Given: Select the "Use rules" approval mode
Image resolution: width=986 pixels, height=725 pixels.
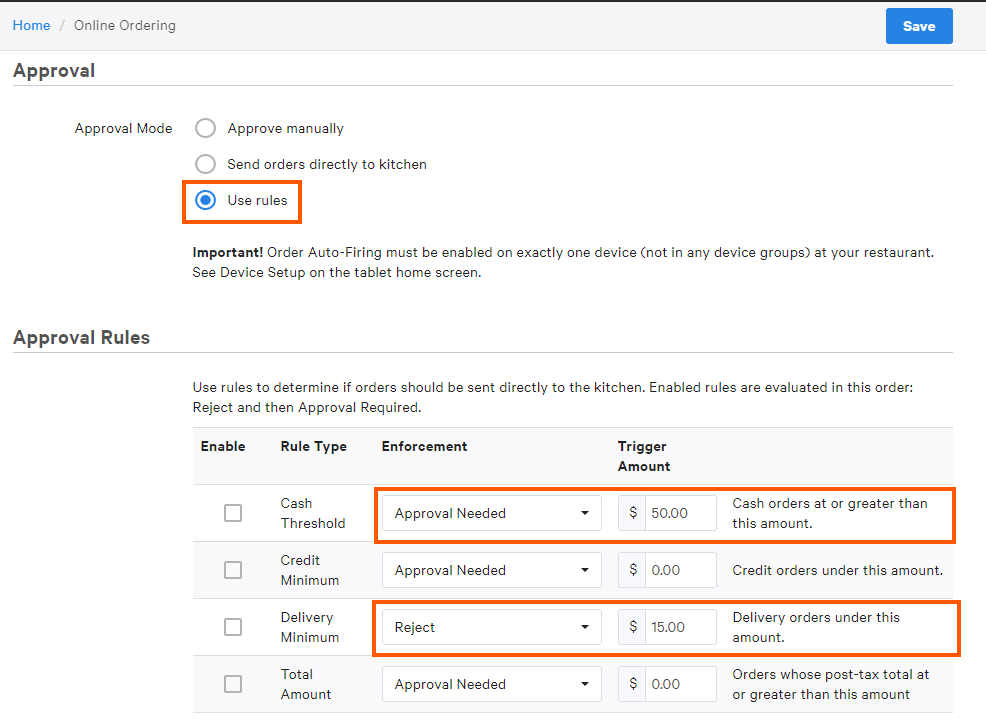Looking at the screenshot, I should pyautogui.click(x=205, y=200).
